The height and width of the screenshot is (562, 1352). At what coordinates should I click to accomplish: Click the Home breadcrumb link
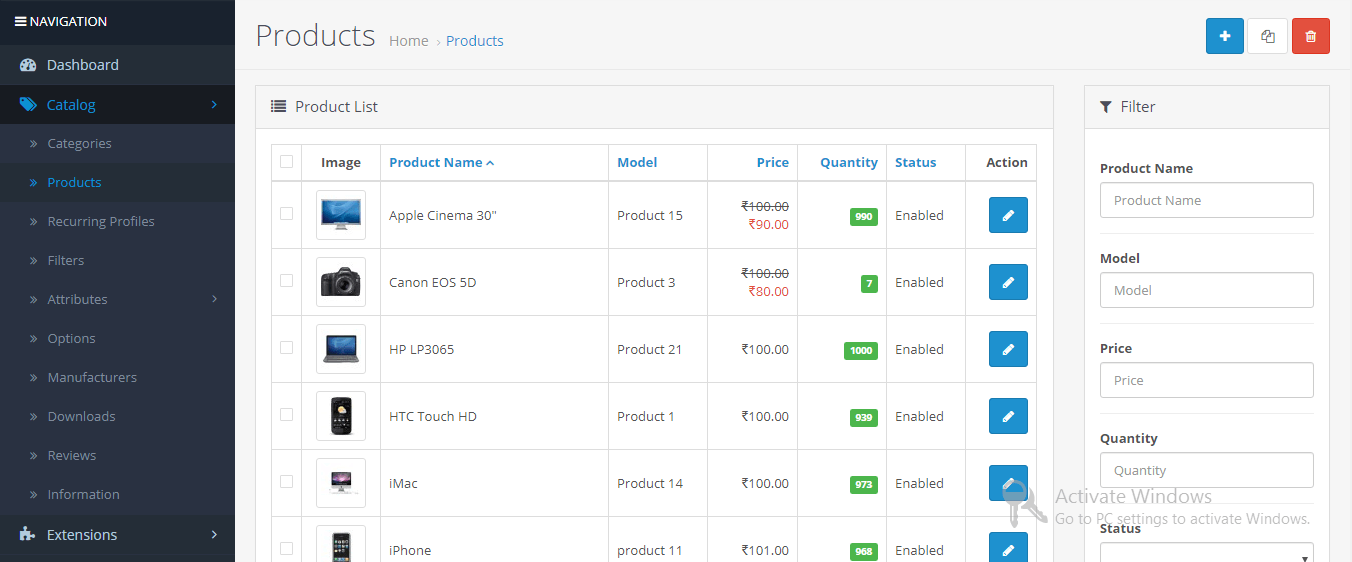pyautogui.click(x=408, y=41)
